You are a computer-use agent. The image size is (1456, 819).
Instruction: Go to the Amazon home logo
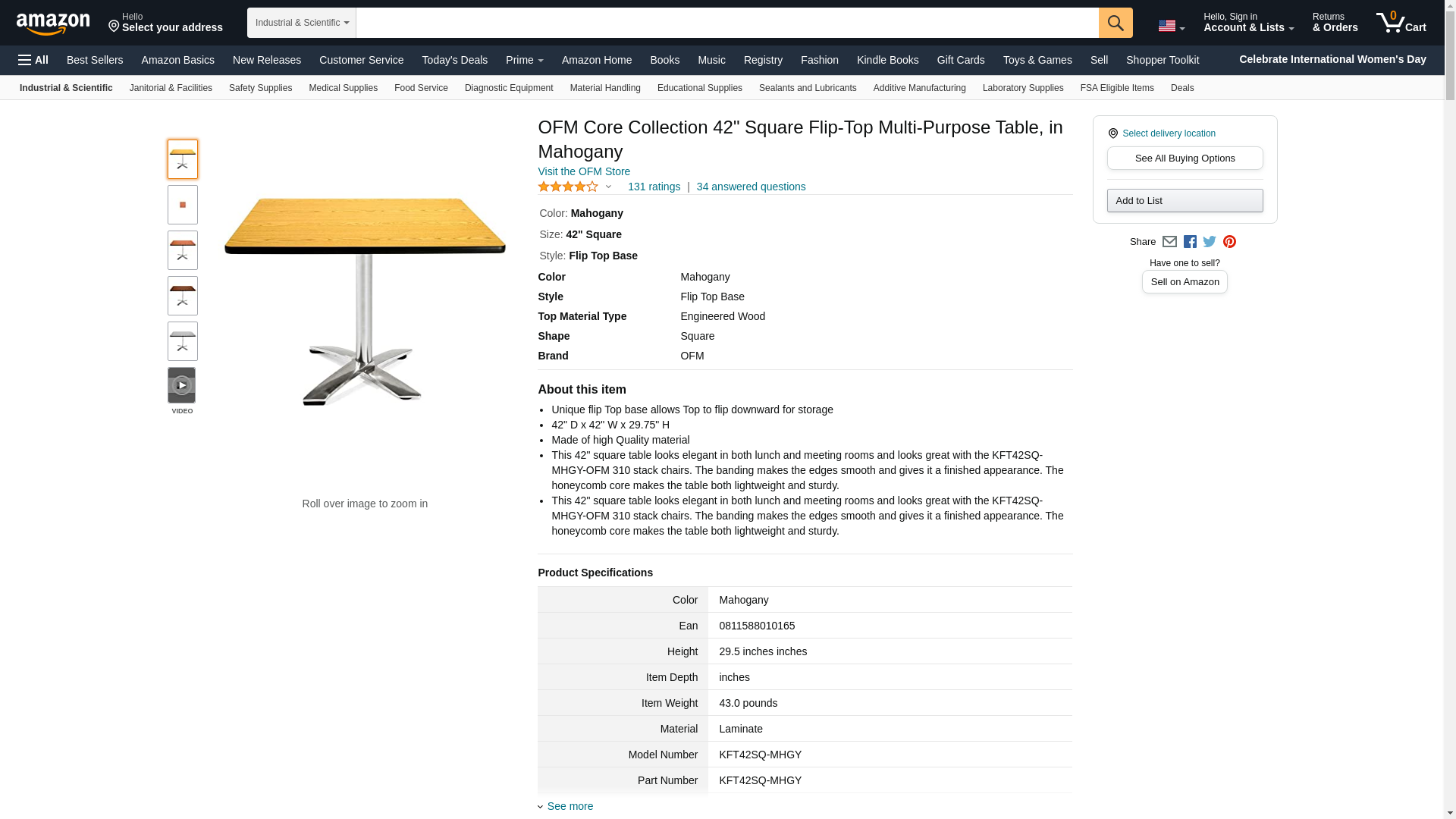point(53,24)
